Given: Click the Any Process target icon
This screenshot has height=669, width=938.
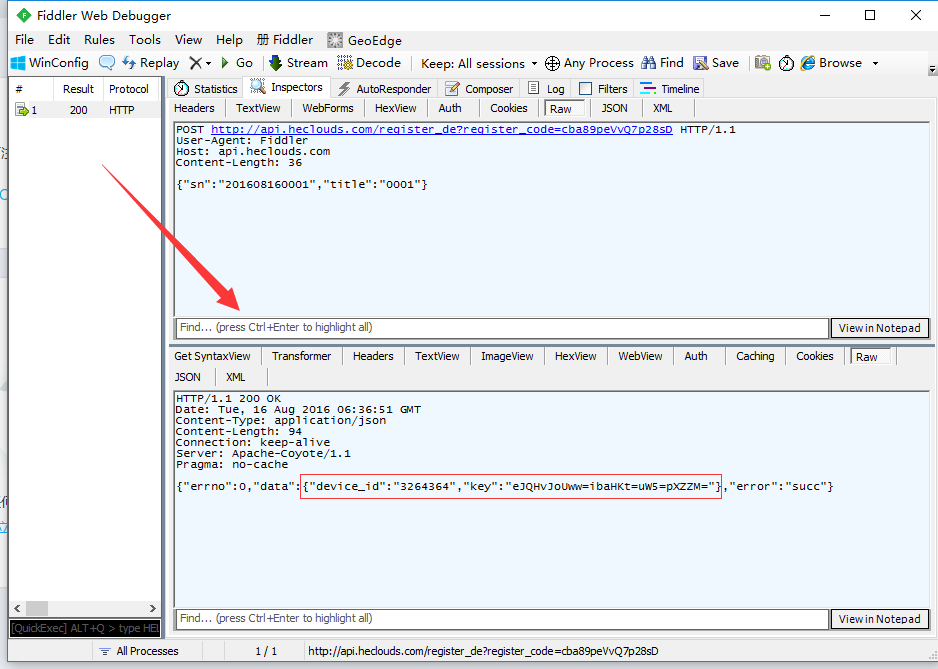Looking at the screenshot, I should click(x=552, y=63).
